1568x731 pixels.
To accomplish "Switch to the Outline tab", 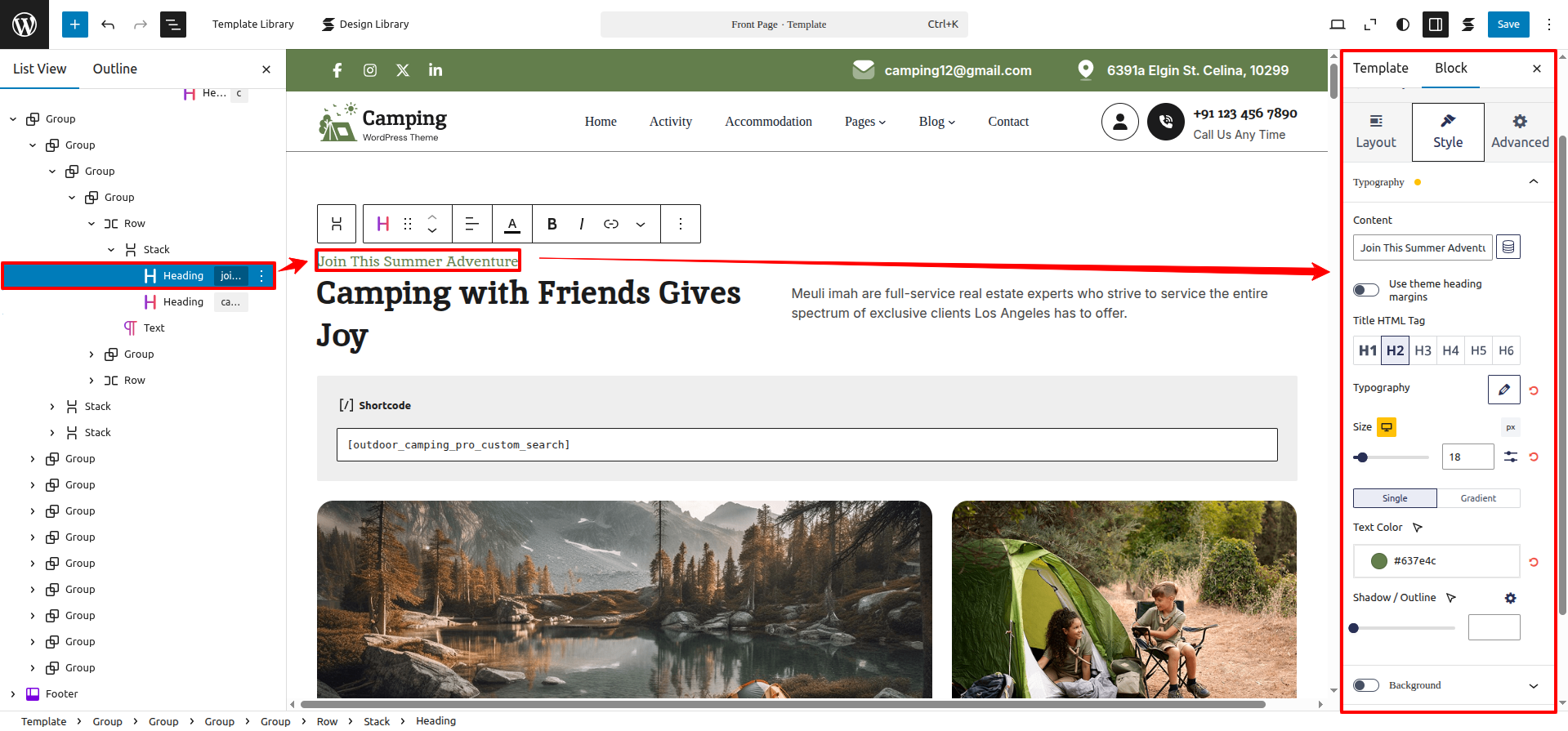I will pos(114,69).
